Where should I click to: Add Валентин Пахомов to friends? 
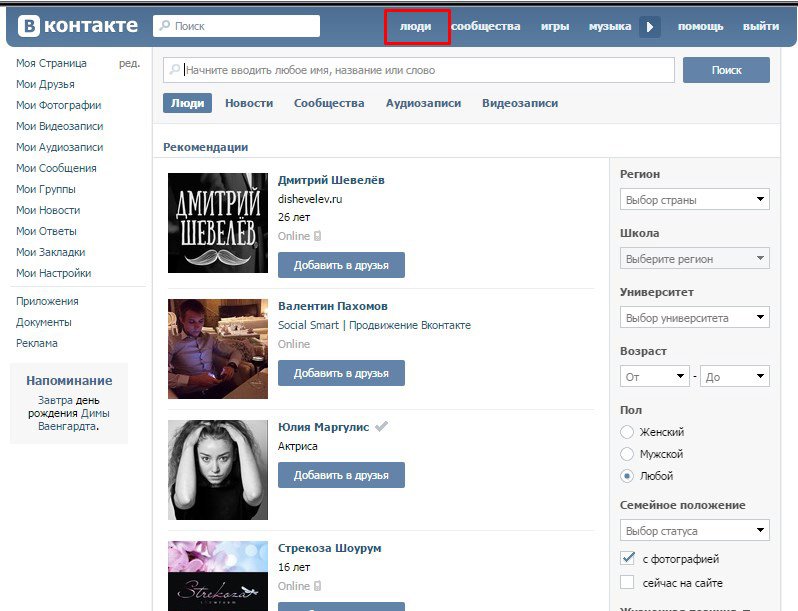341,373
